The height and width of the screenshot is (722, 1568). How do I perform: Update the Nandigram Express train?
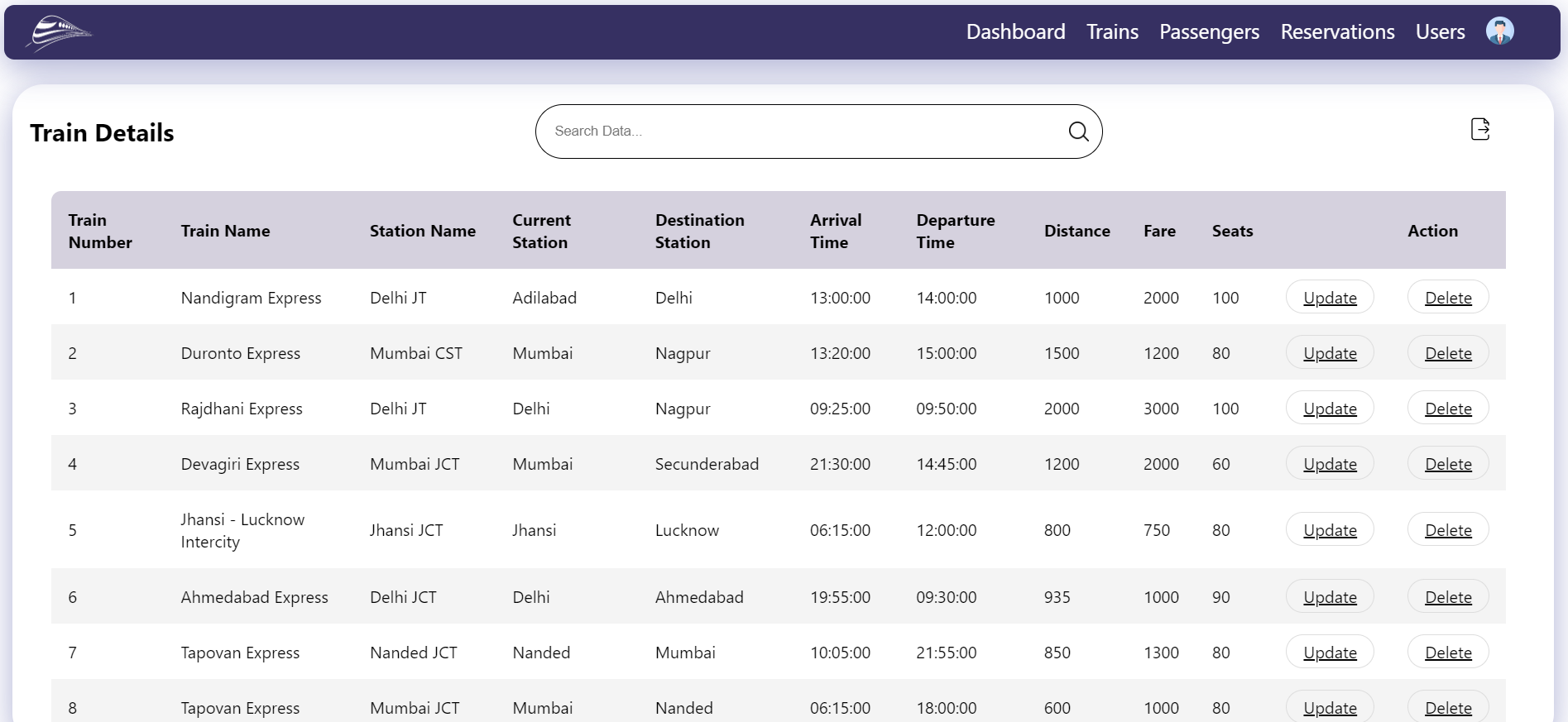[1330, 298]
